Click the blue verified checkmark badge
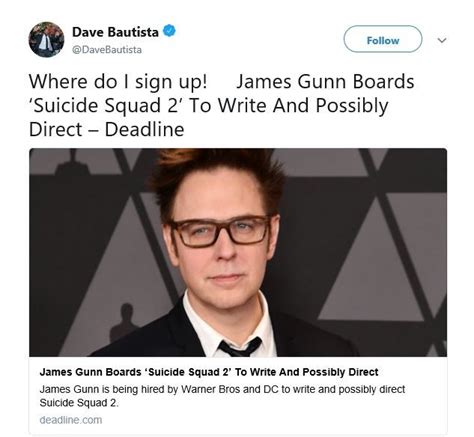This screenshot has height=437, width=474. click(169, 31)
